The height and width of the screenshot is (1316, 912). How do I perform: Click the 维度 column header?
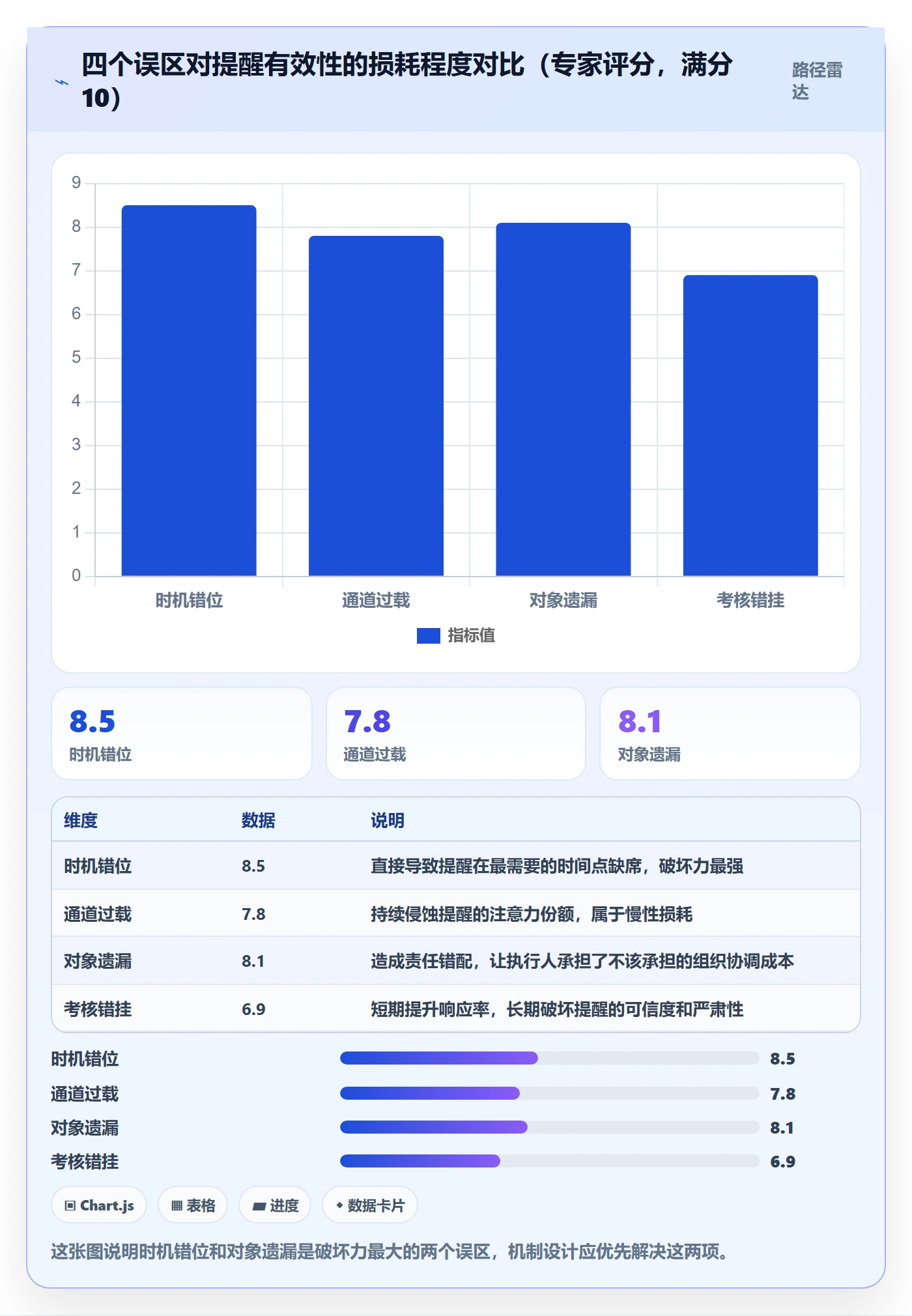81,820
